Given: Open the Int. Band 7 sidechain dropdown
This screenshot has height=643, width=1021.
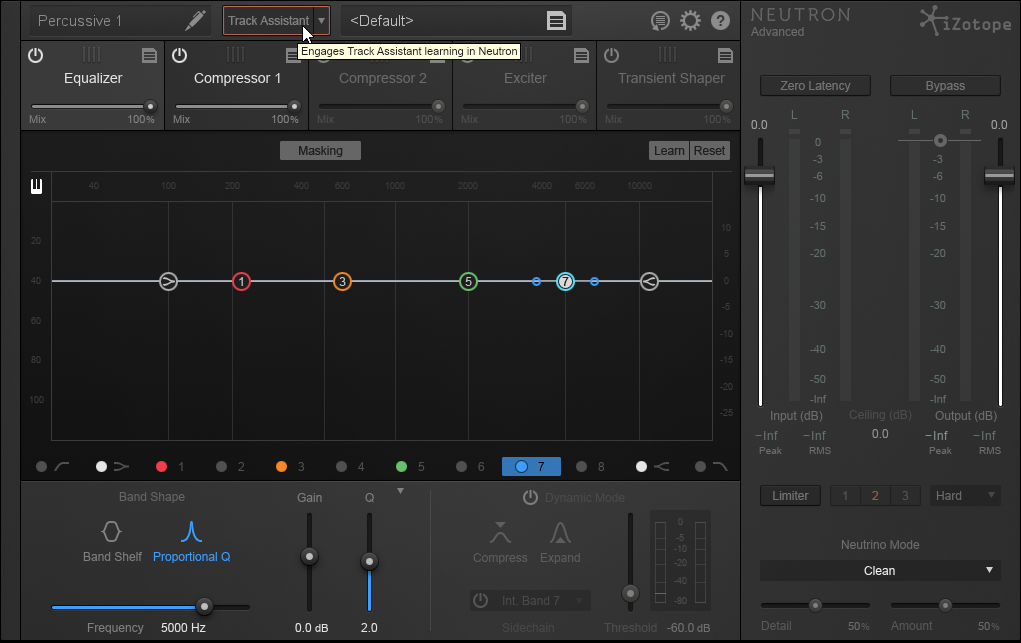Looking at the screenshot, I should click(x=542, y=601).
